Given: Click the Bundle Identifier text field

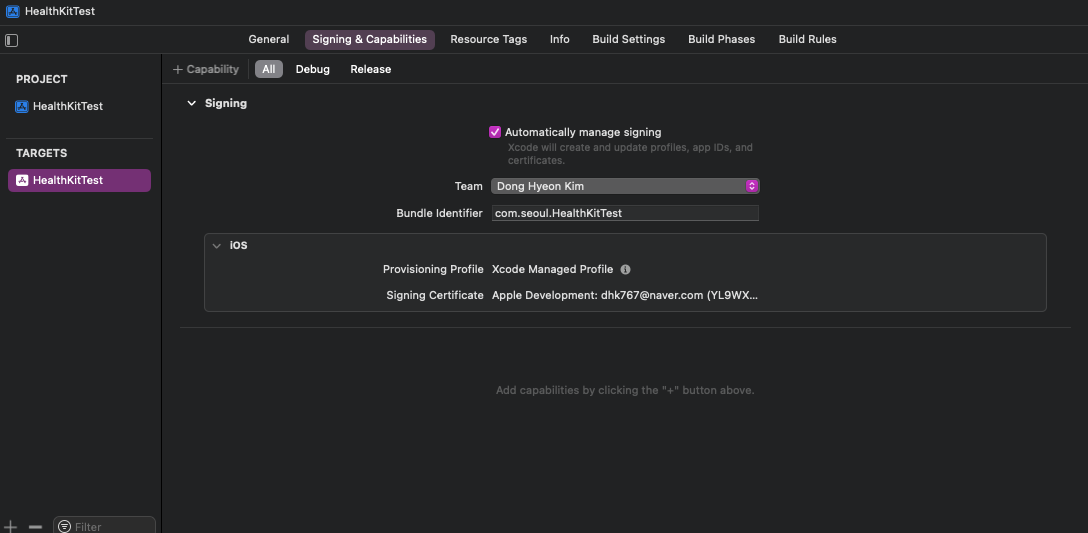Looking at the screenshot, I should tap(625, 213).
